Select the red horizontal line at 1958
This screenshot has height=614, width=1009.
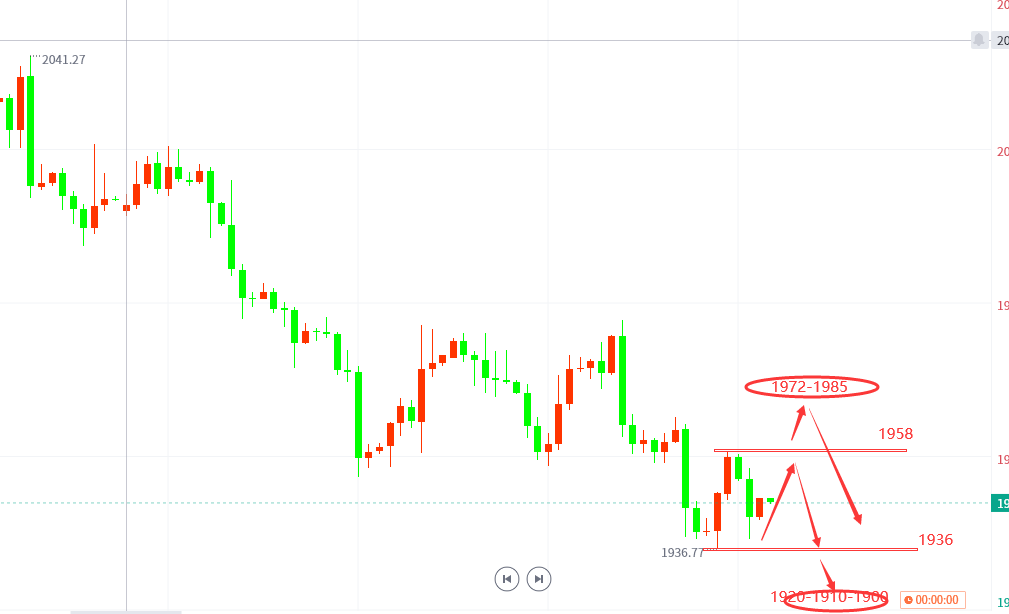(x=810, y=451)
